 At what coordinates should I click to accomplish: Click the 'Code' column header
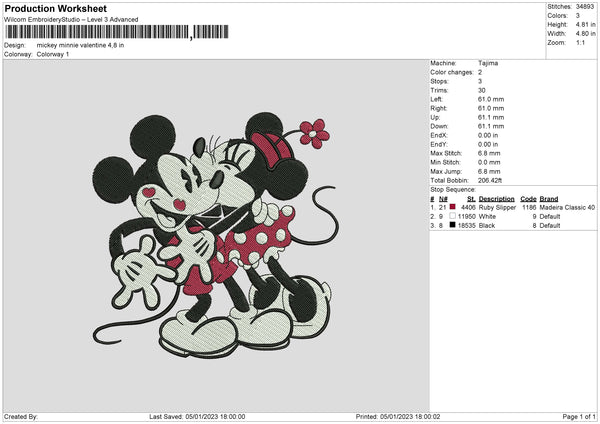click(x=528, y=199)
